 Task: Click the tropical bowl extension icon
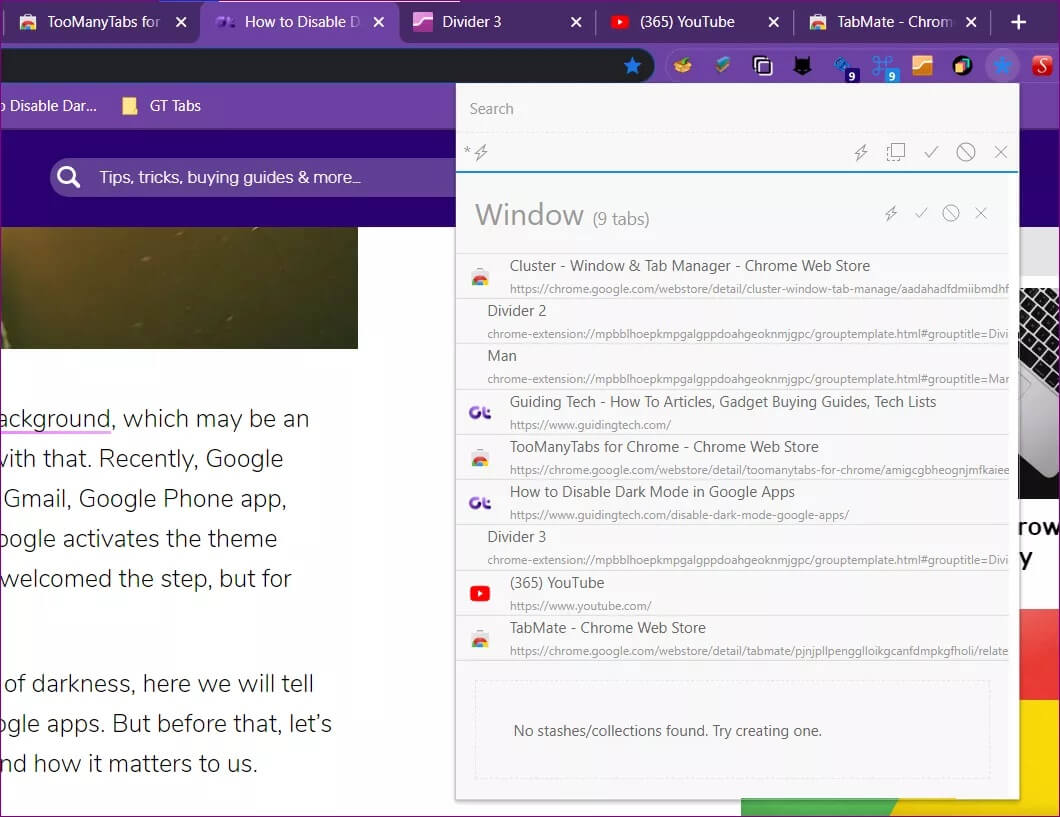tap(683, 65)
